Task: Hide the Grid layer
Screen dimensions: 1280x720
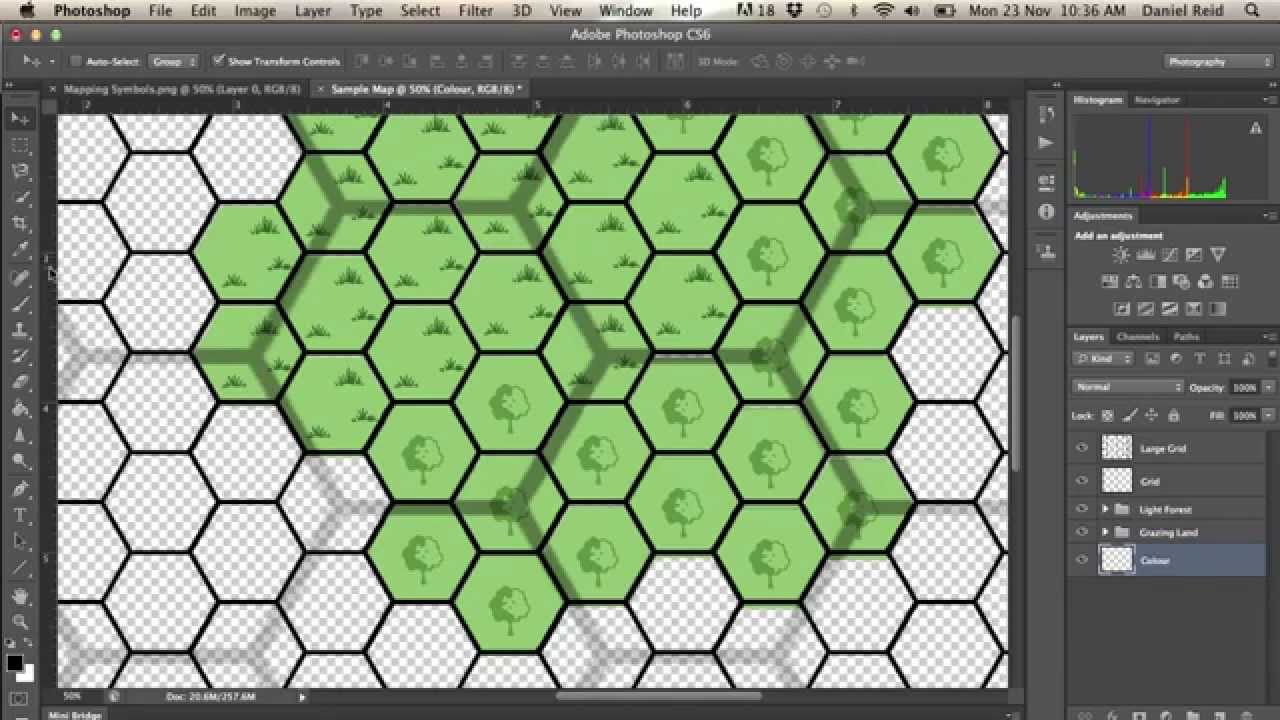Action: coord(1081,481)
